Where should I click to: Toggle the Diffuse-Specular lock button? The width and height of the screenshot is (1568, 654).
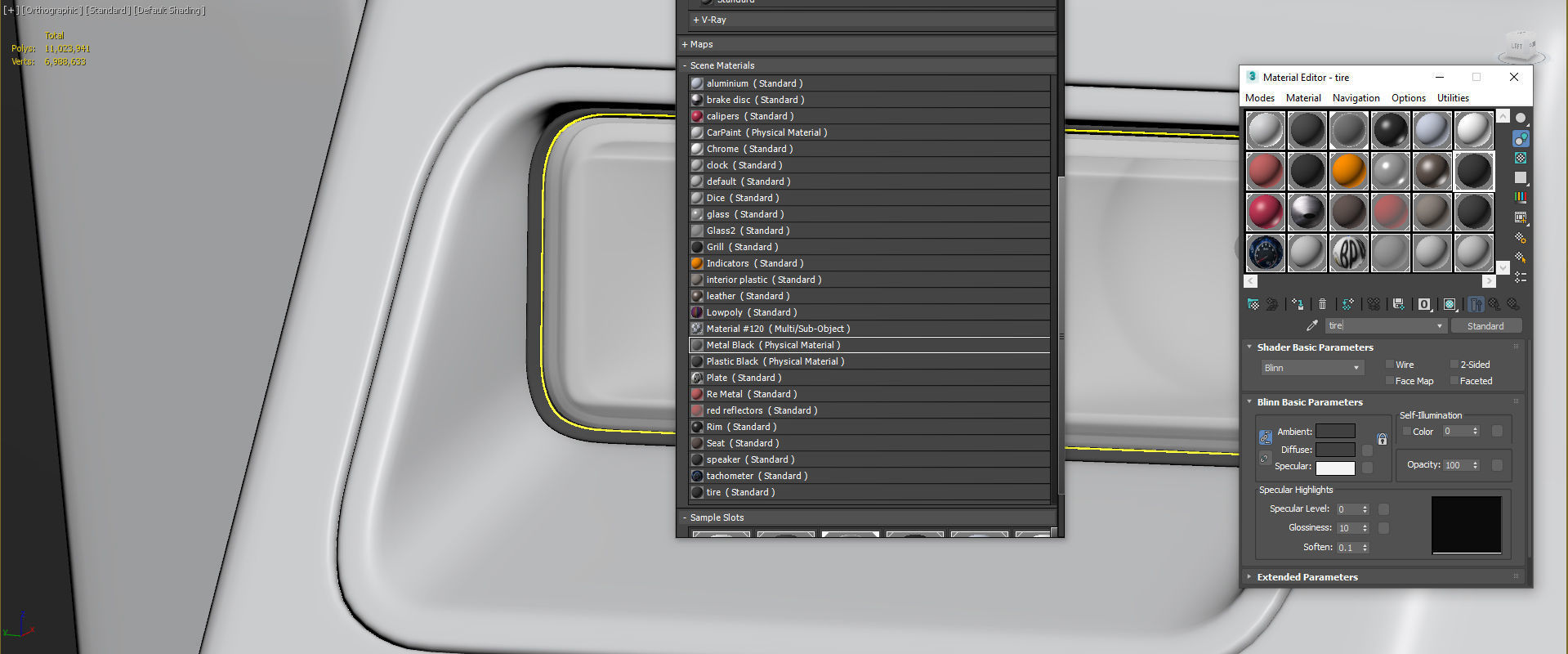(1265, 458)
